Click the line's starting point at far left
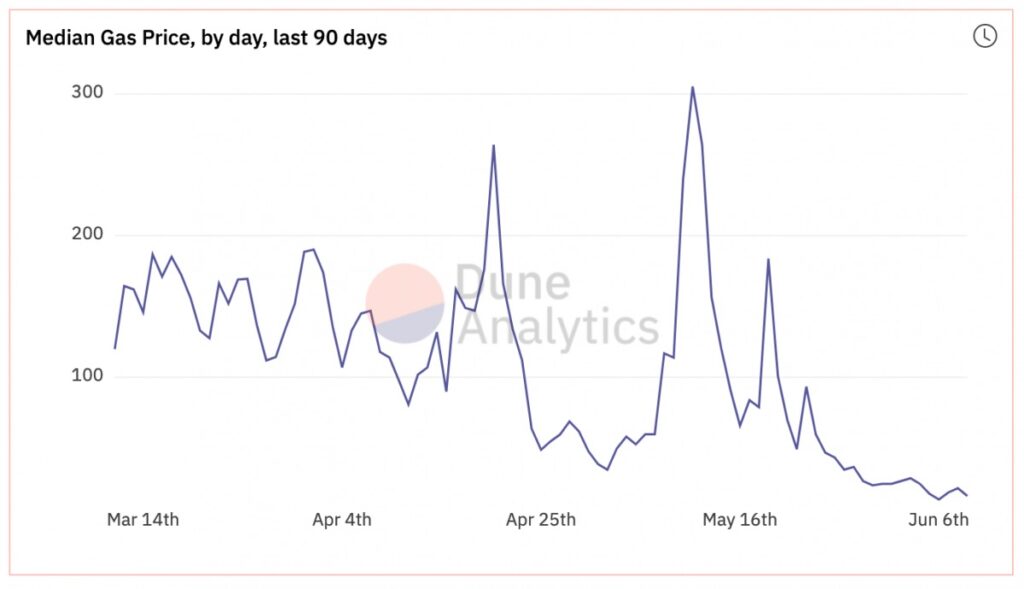This screenshot has height=589, width=1024. [115, 348]
